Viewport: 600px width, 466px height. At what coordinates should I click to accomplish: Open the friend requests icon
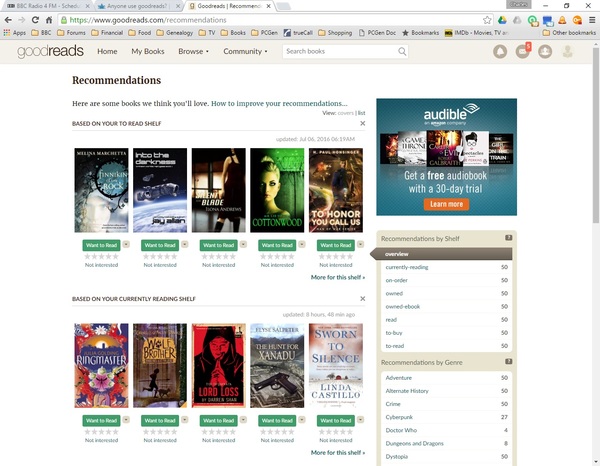pos(545,51)
